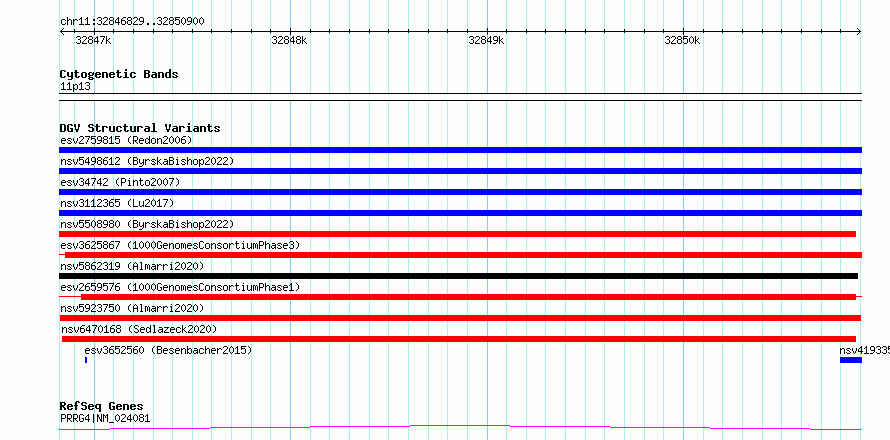890x440 pixels.
Task: Click the esv2659576 (1000GenomesConsortiumPhase1) label
Action: click(180, 287)
